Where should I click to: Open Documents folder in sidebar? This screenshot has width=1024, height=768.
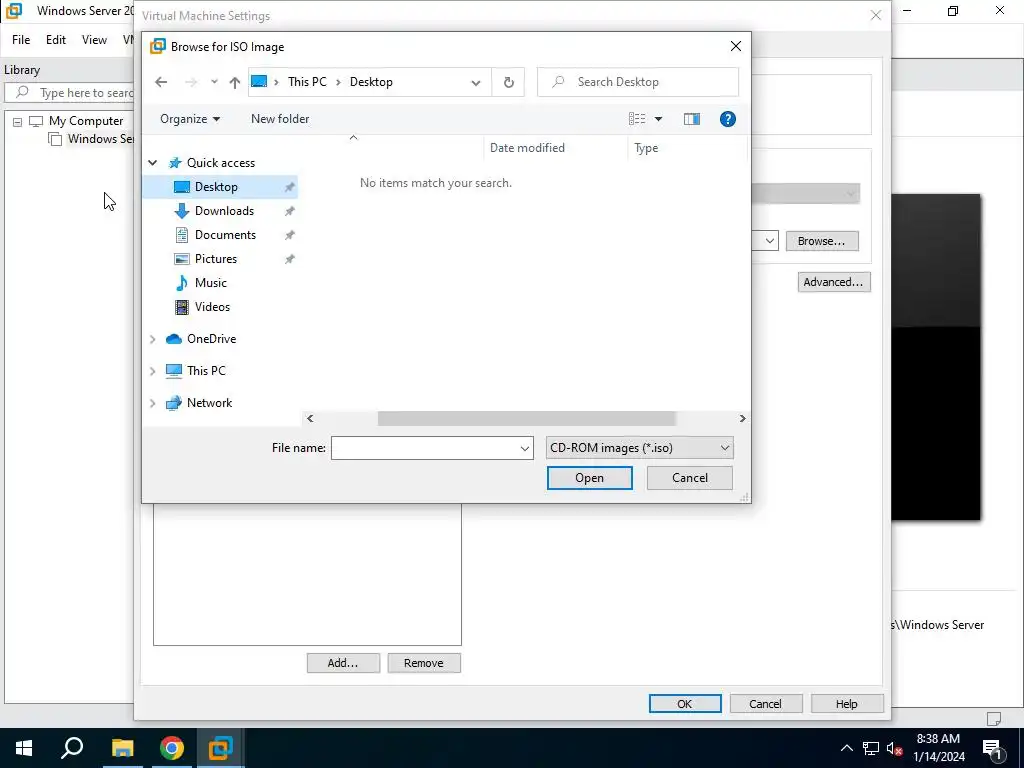click(225, 235)
